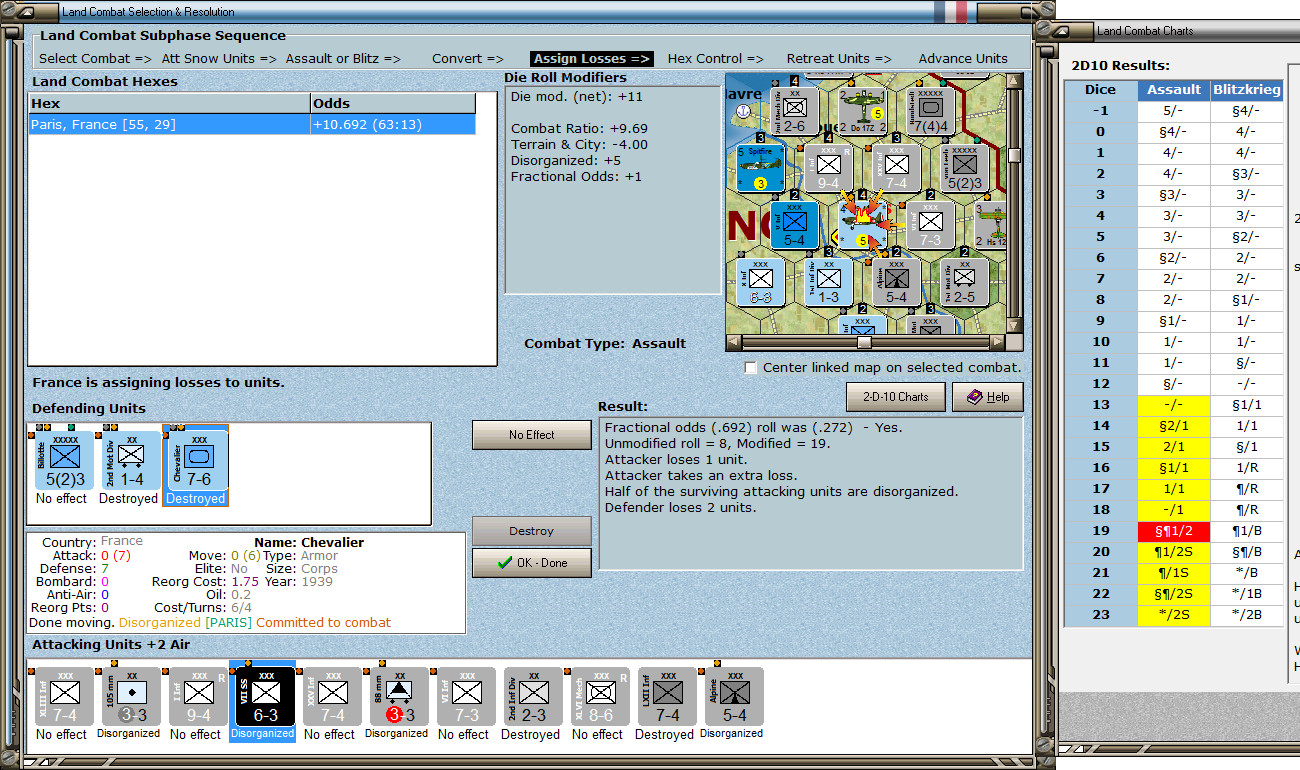Screen dimensions: 1300x770
Task: Open the Help button
Action: tap(987, 397)
